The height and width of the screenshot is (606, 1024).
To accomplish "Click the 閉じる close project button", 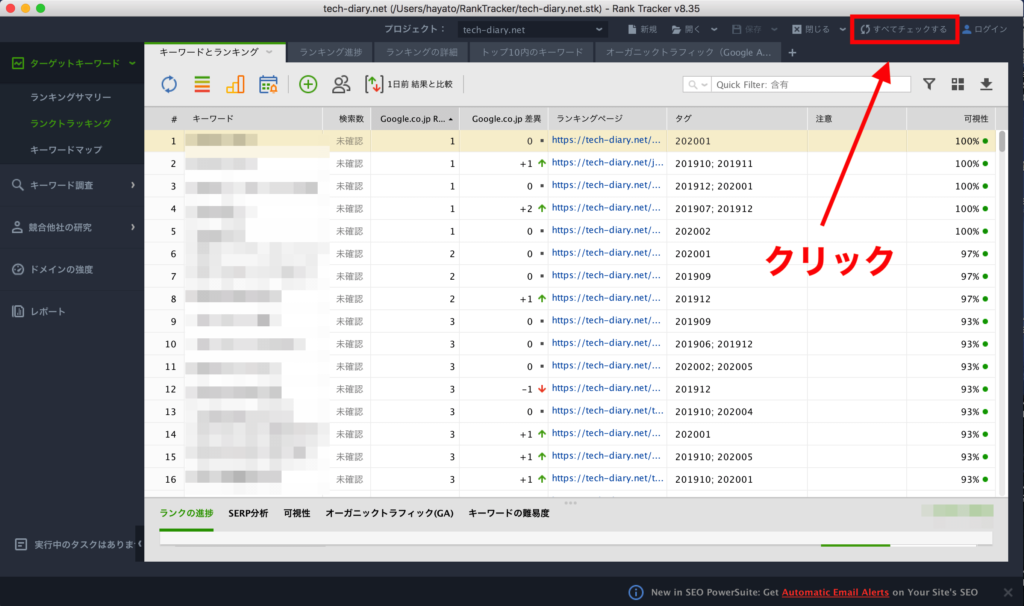I will pos(811,29).
